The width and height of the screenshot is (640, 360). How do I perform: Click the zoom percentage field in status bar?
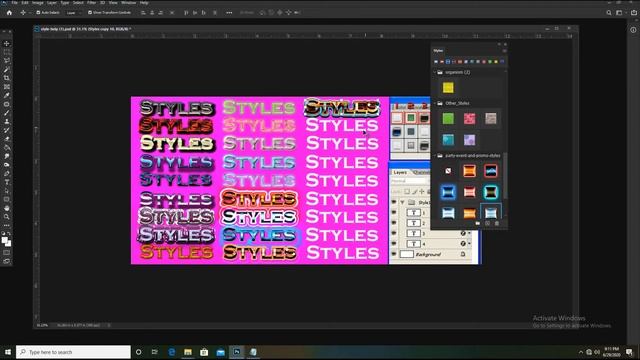pos(42,325)
